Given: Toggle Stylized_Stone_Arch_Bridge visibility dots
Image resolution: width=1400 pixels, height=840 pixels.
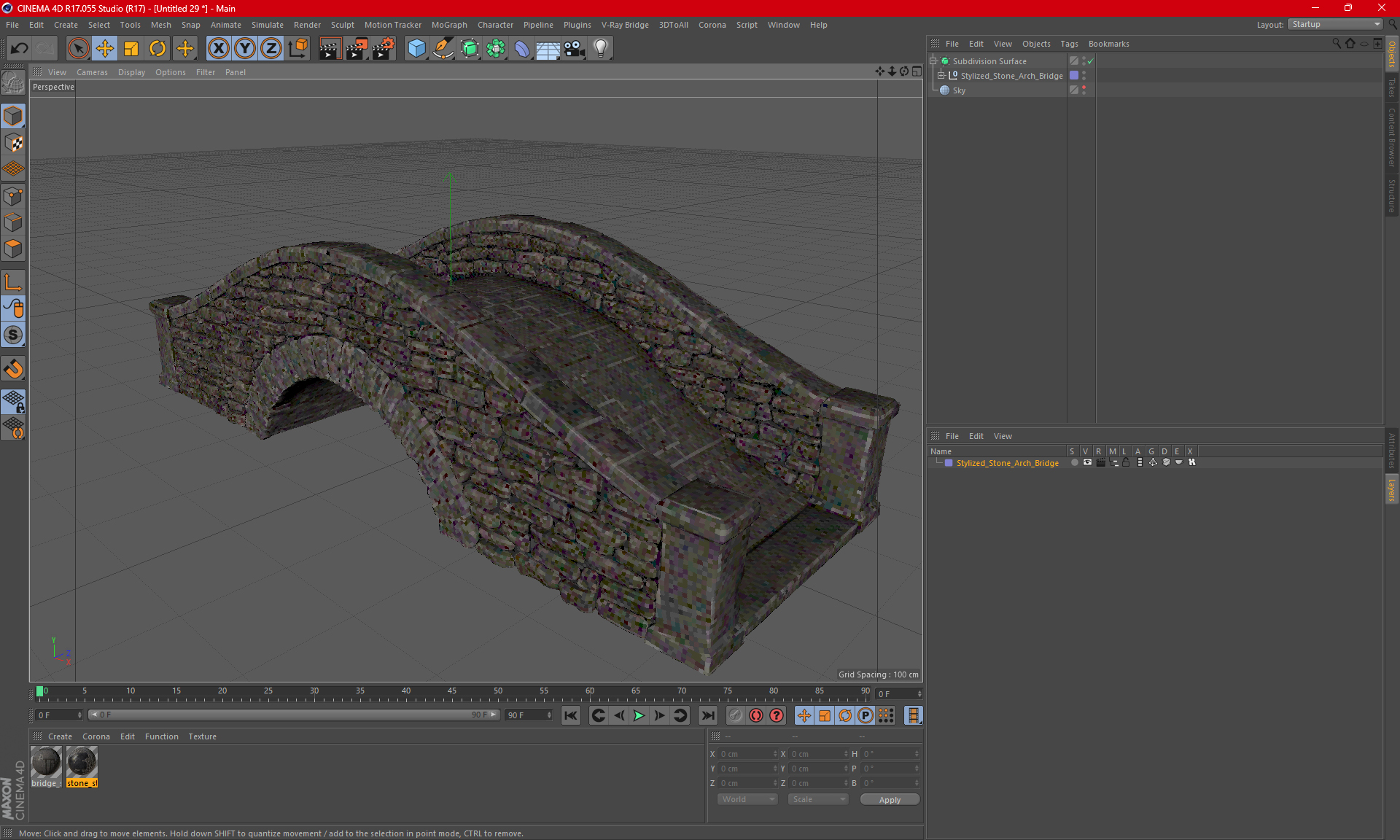Looking at the screenshot, I should tap(1084, 76).
